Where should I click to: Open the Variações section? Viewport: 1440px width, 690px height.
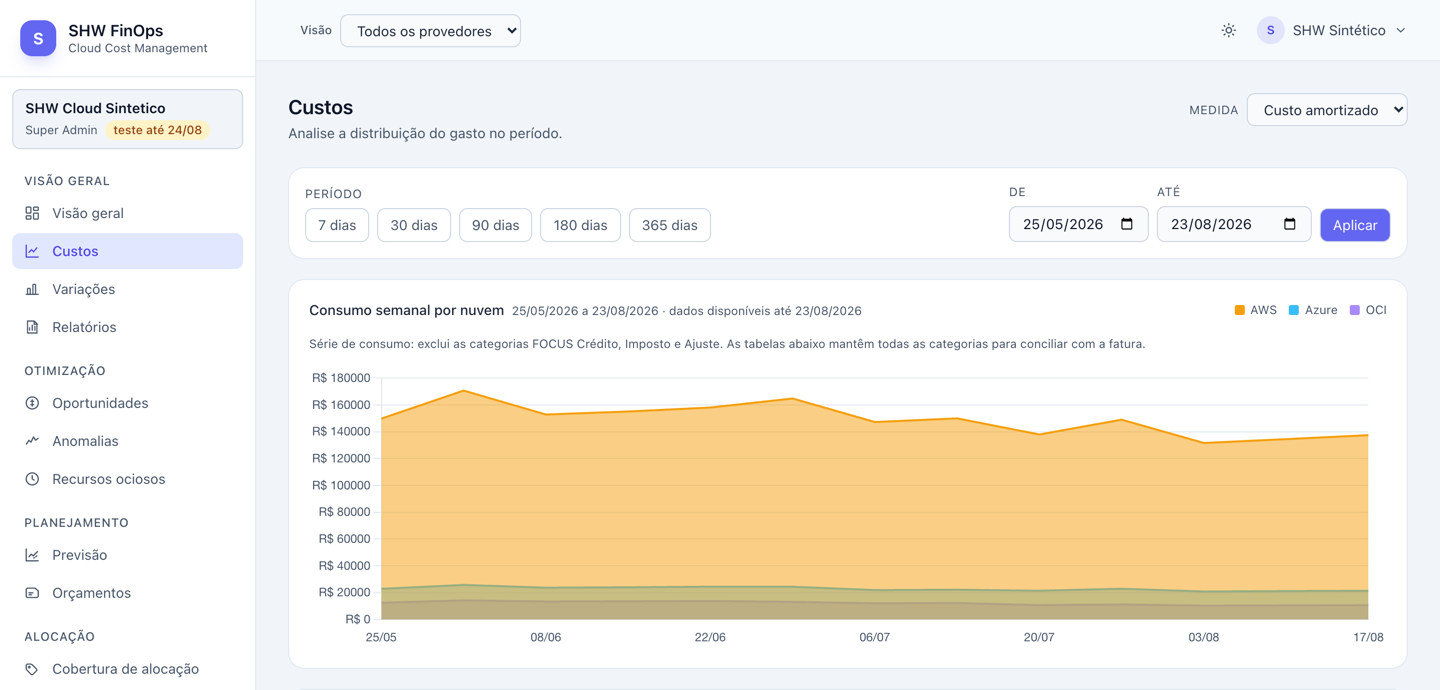pos(127,289)
